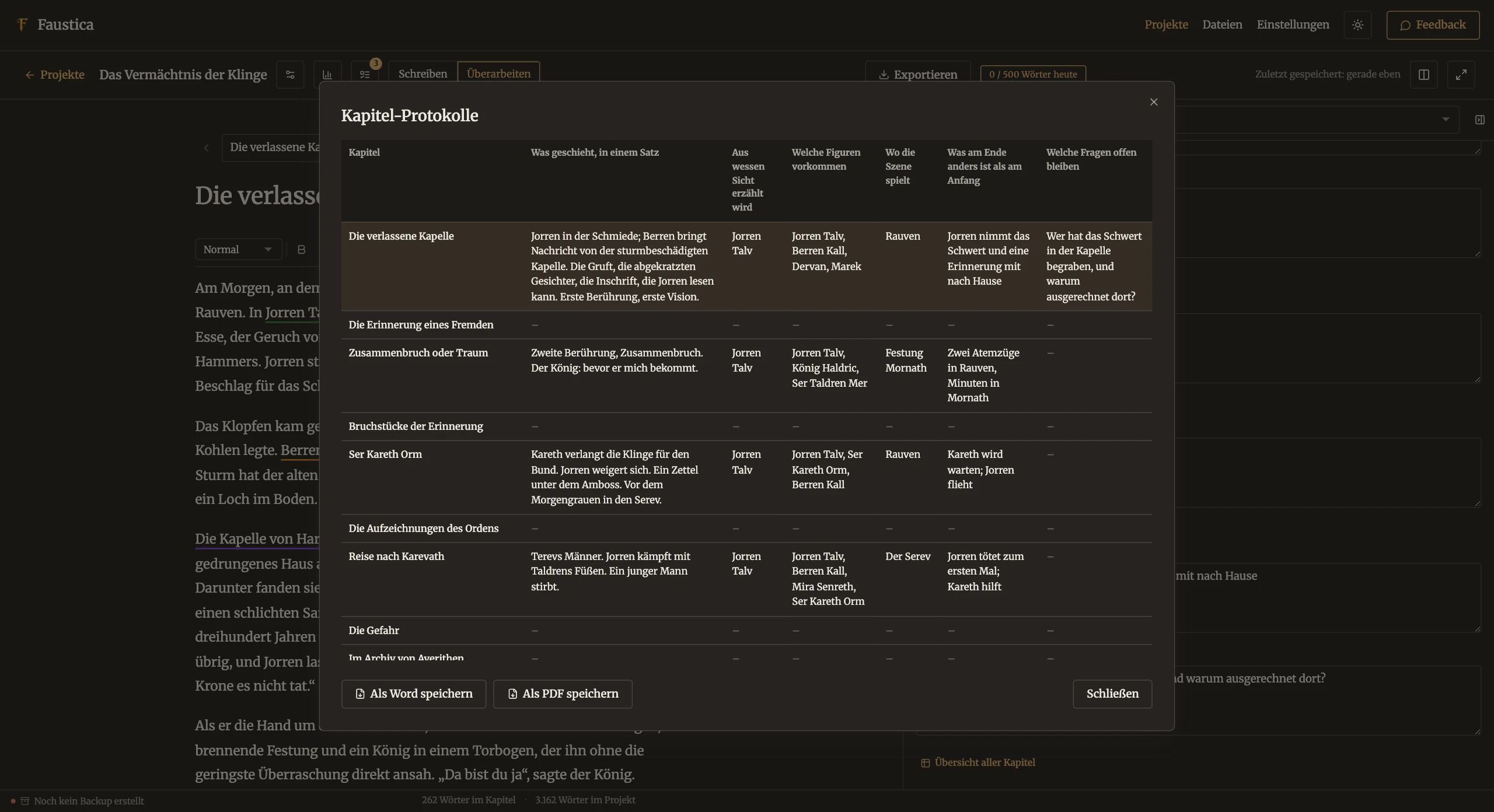
Task: Click Als Word speichern button
Action: 414,694
